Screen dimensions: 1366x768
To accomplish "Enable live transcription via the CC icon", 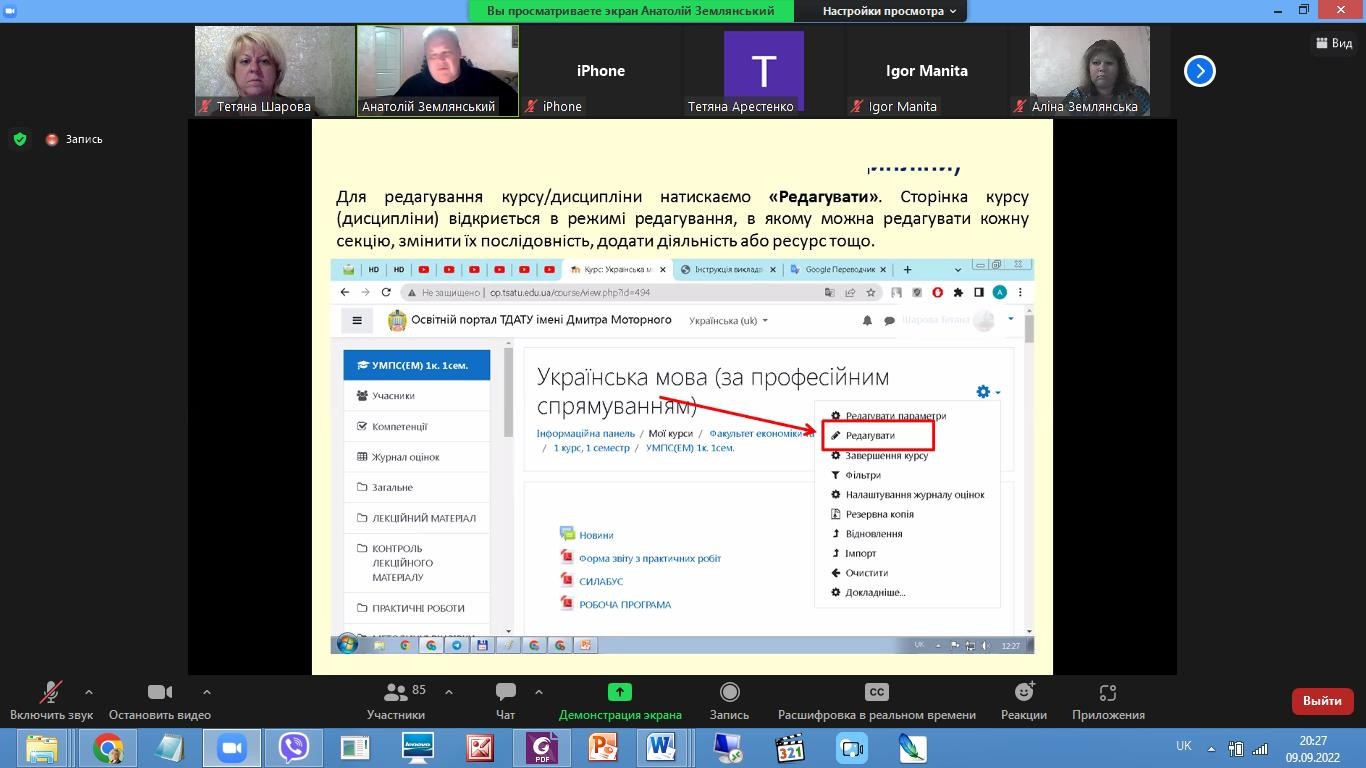I will click(876, 691).
